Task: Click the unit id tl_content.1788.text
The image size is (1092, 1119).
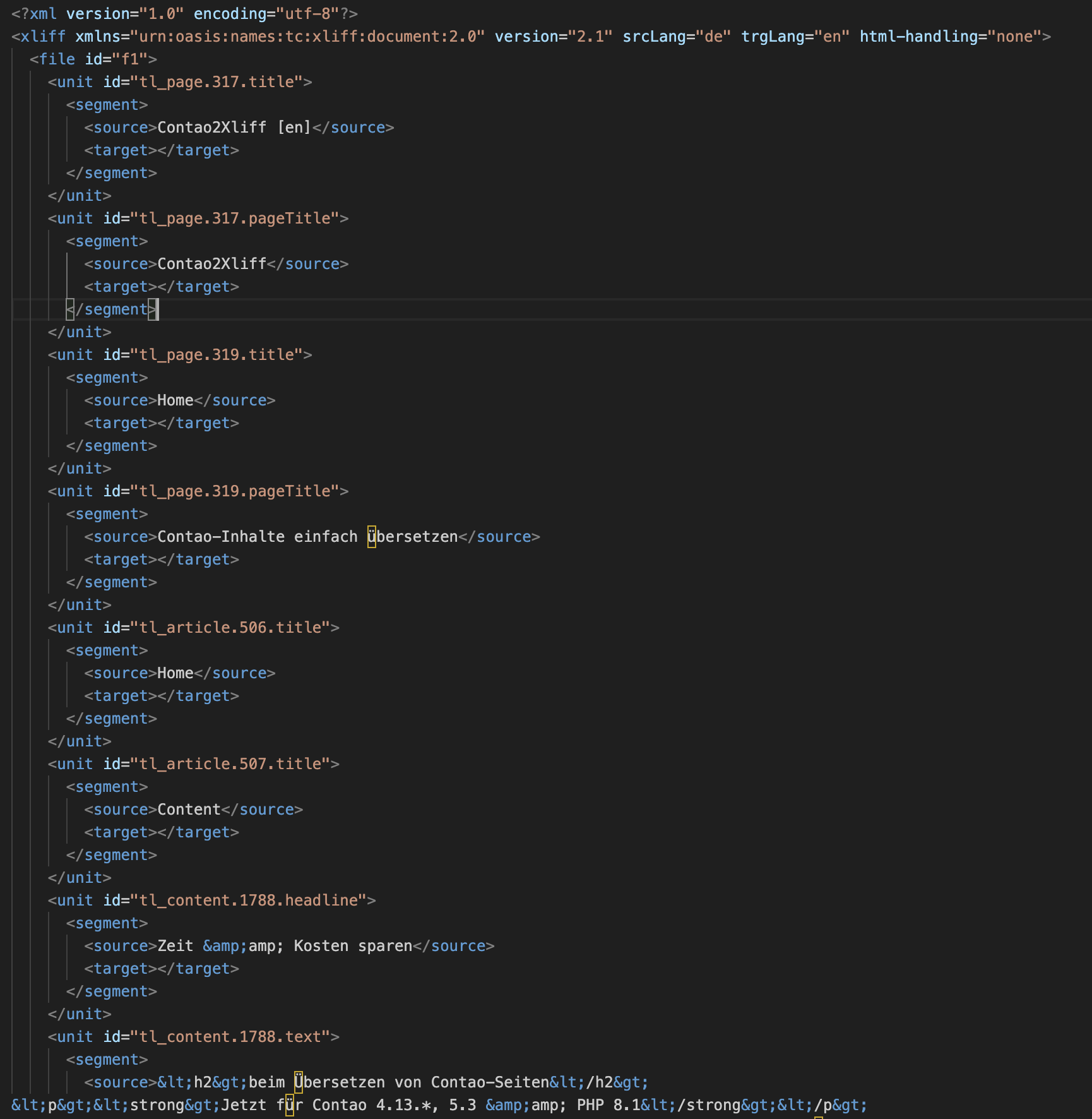Action: (x=230, y=1037)
